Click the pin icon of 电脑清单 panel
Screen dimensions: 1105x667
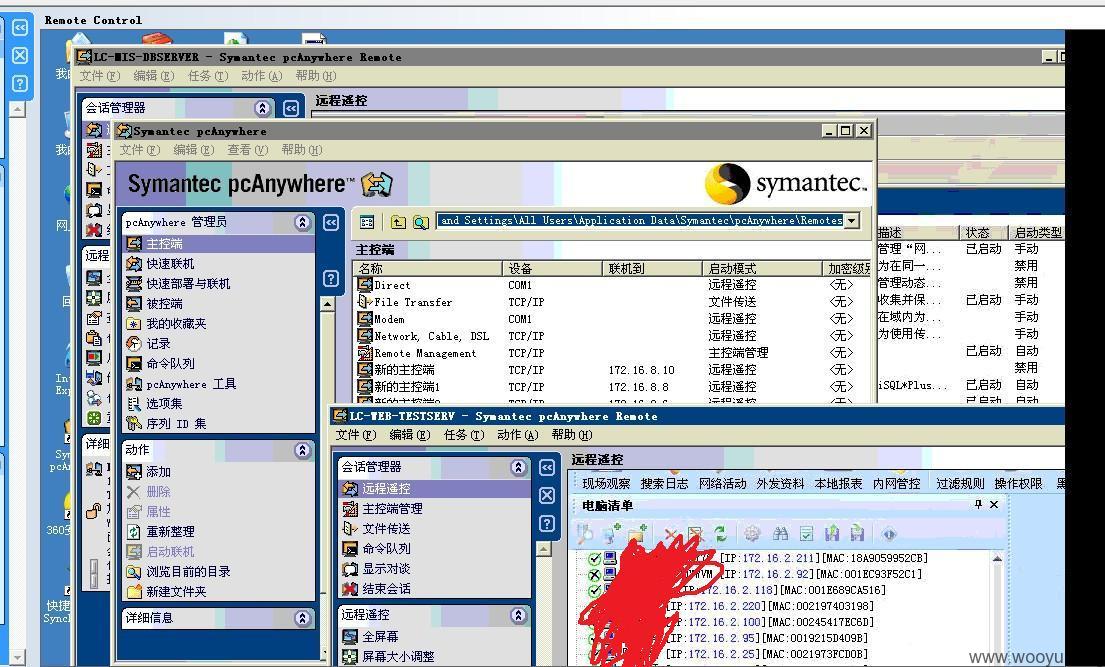[978, 504]
